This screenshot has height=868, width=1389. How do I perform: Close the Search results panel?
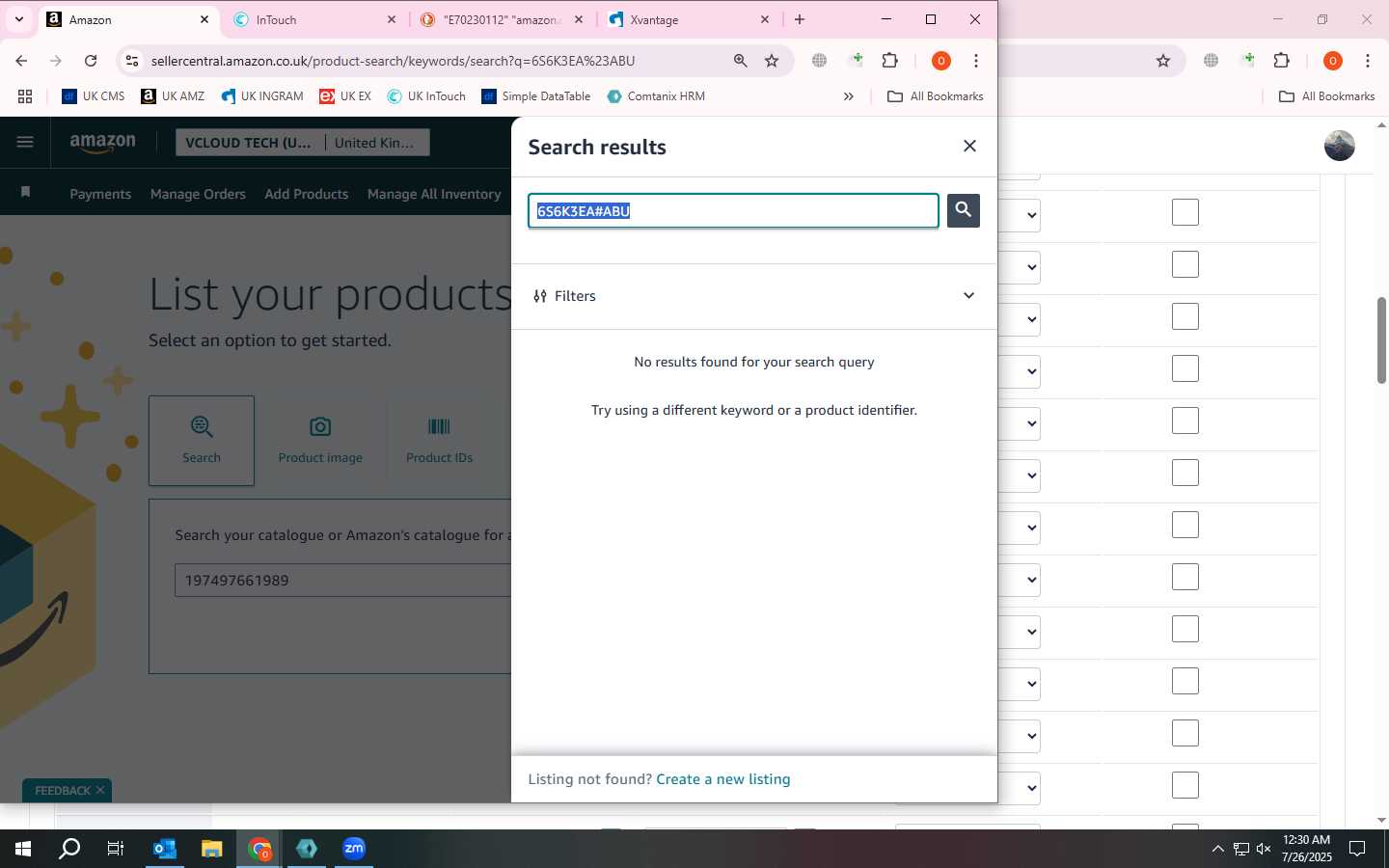(969, 146)
